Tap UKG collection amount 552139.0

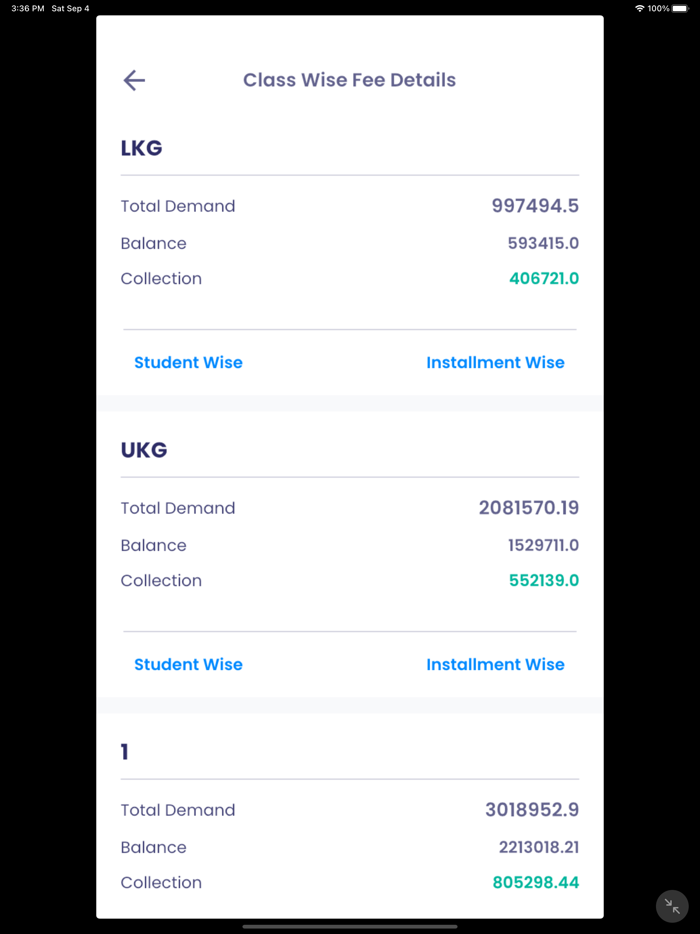point(544,581)
